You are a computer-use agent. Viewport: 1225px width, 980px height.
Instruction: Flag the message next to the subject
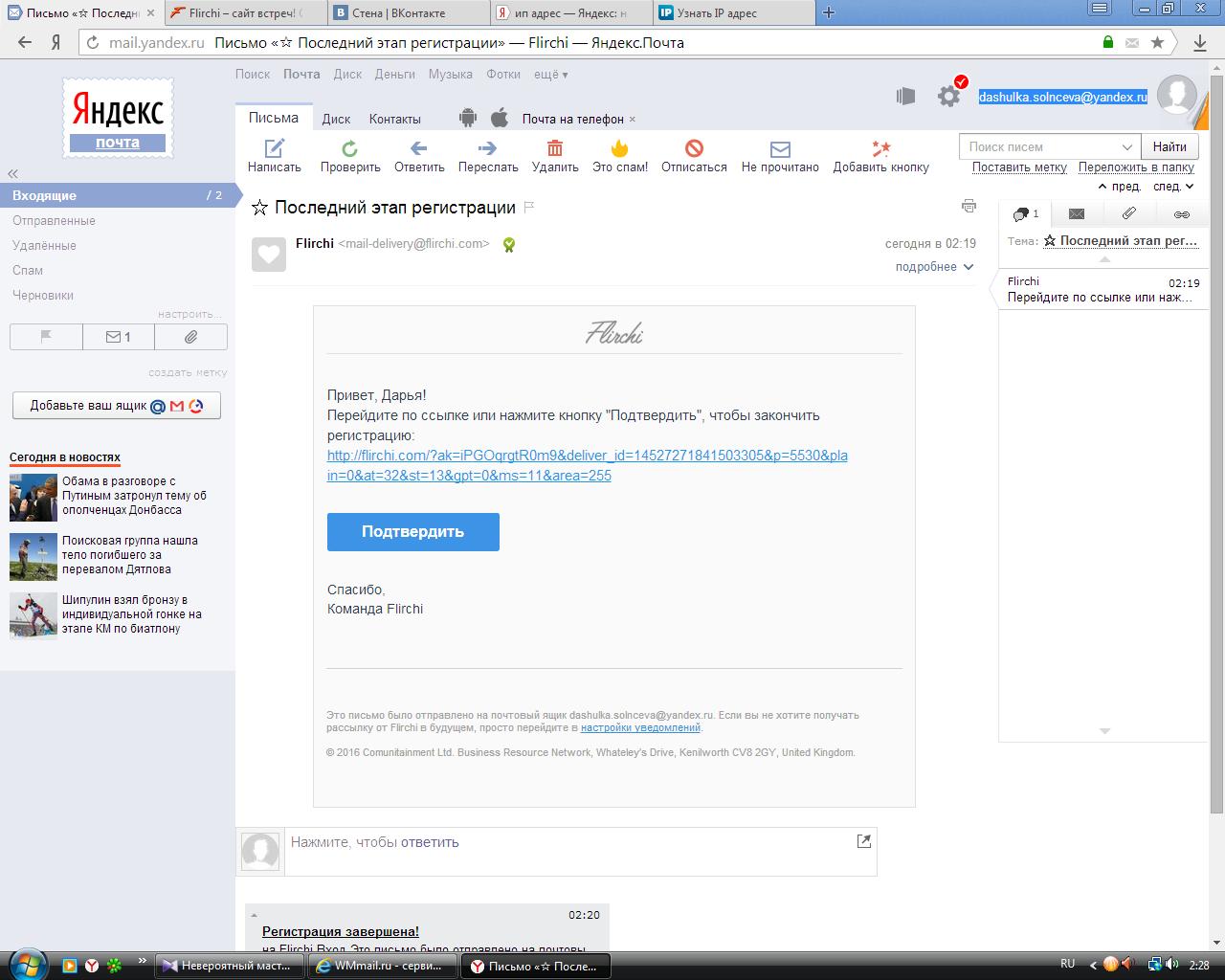tap(528, 207)
